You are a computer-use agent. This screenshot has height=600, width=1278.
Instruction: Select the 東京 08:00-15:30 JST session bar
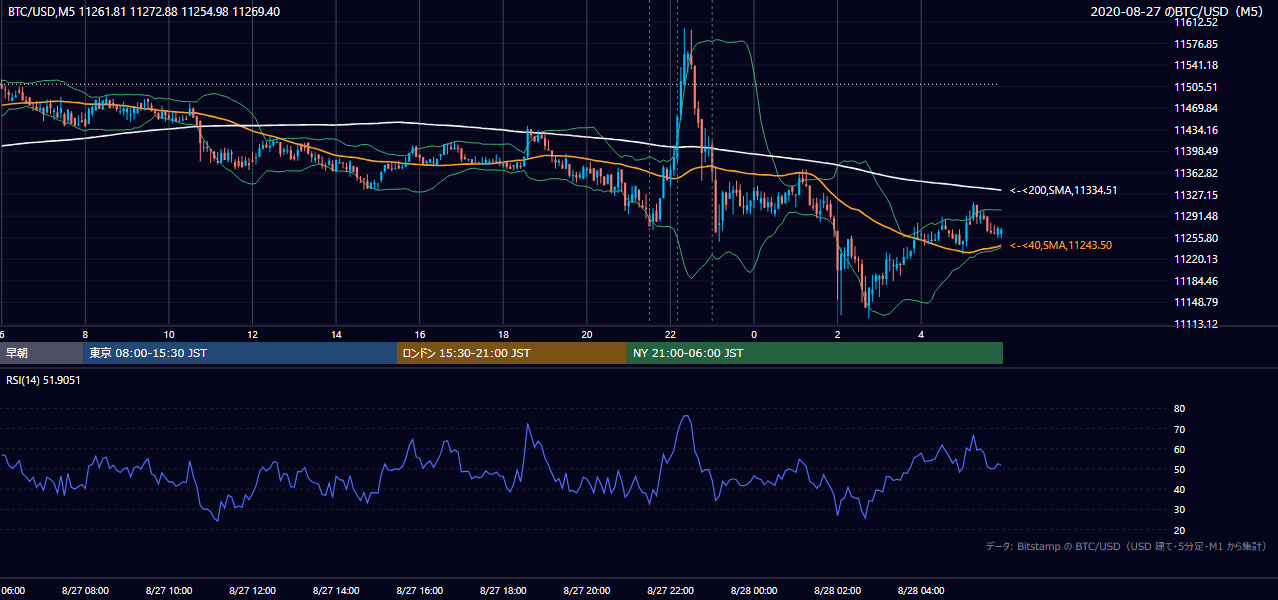240,353
